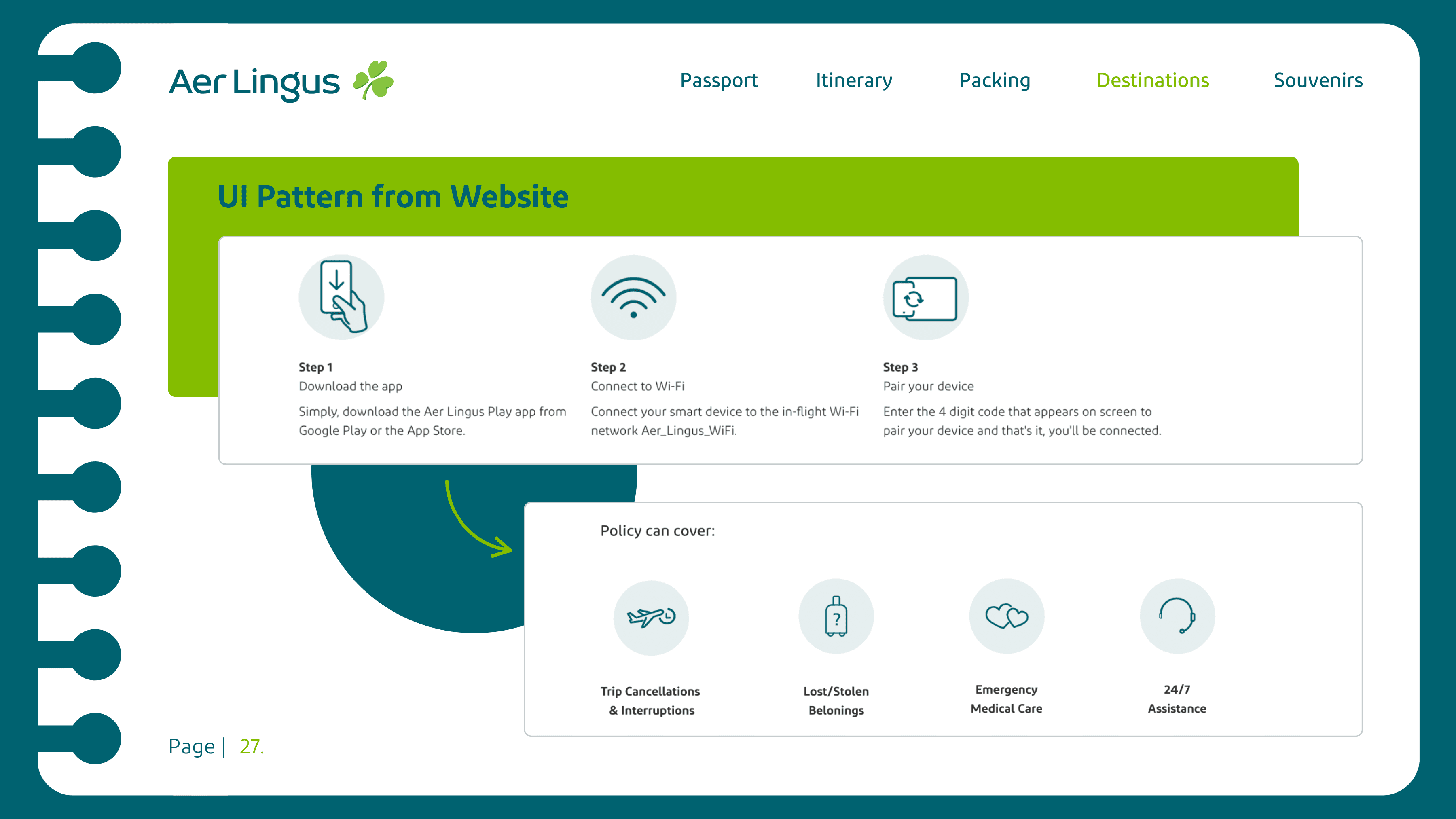Click the UI Pattern from Website heading
The width and height of the screenshot is (1456, 819).
click(393, 197)
